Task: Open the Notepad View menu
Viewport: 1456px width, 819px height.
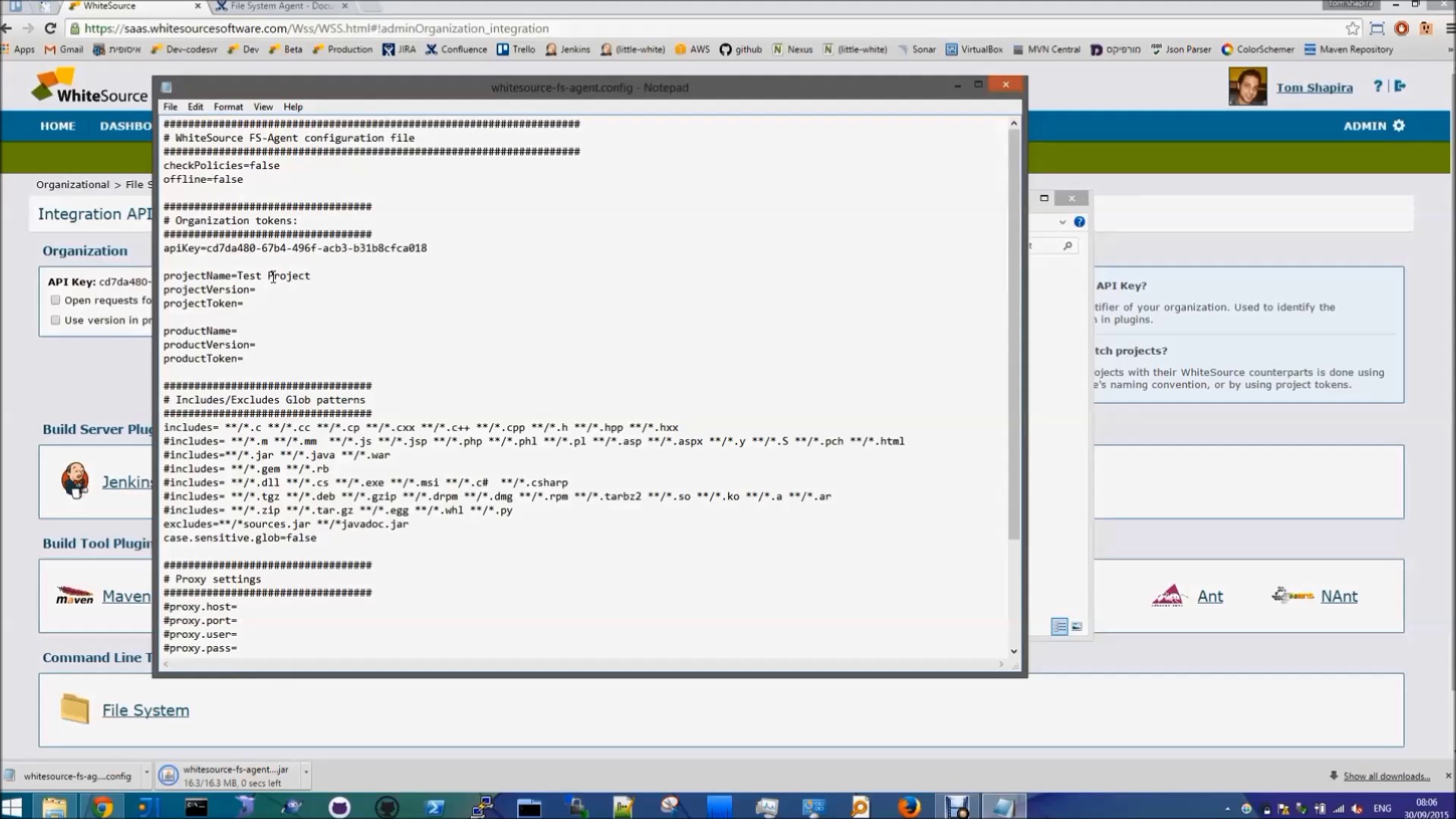Action: point(263,107)
